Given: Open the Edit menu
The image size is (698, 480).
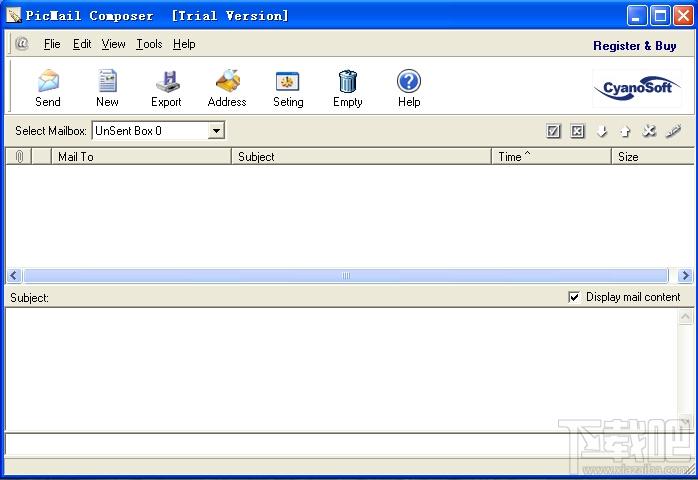Looking at the screenshot, I should point(82,44).
